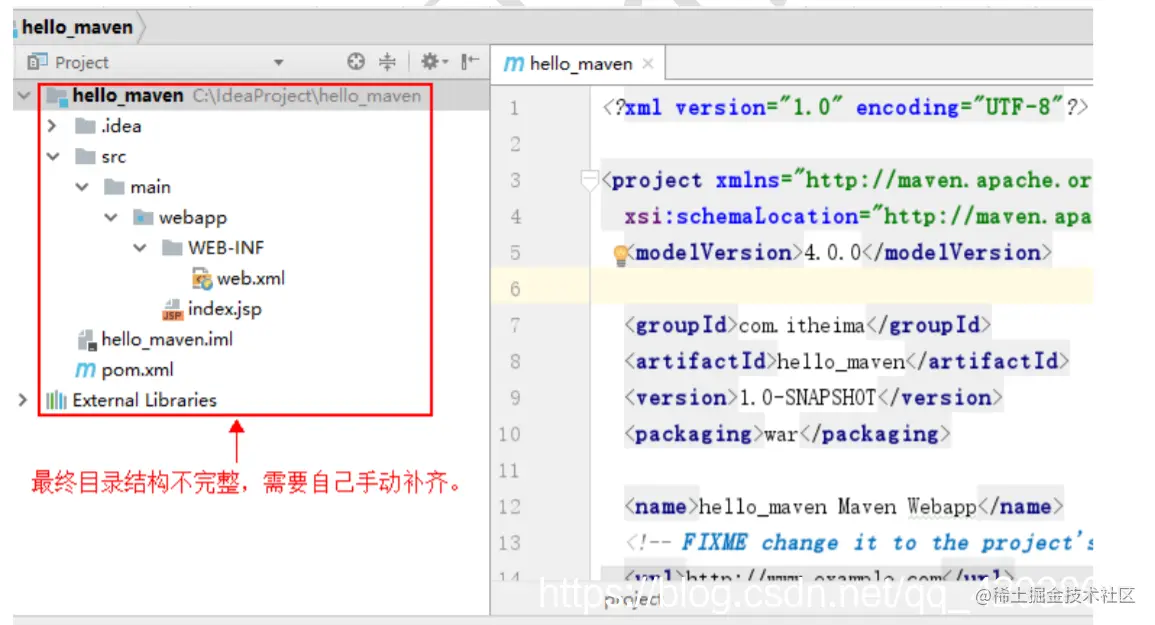Click line number 1 in the gutter

[x=514, y=108]
